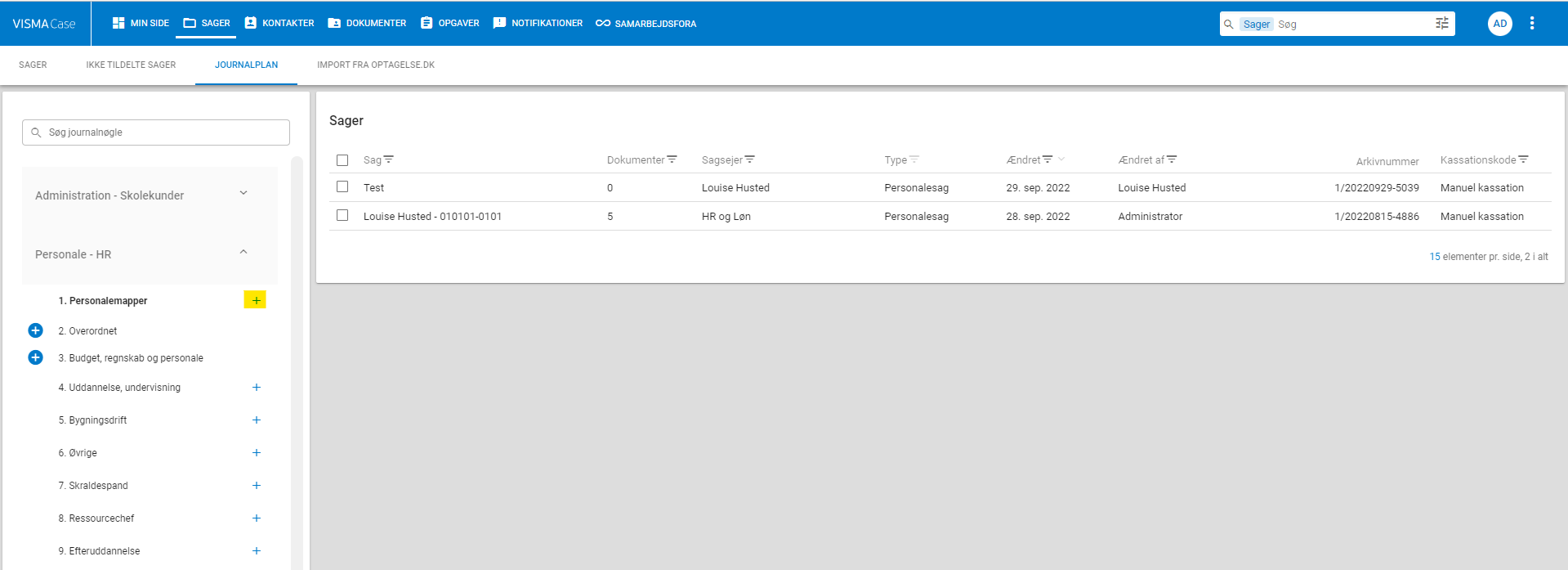The width and height of the screenshot is (1568, 570).
Task: Click the Samarbejdsfora infinity icon
Action: [x=603, y=23]
